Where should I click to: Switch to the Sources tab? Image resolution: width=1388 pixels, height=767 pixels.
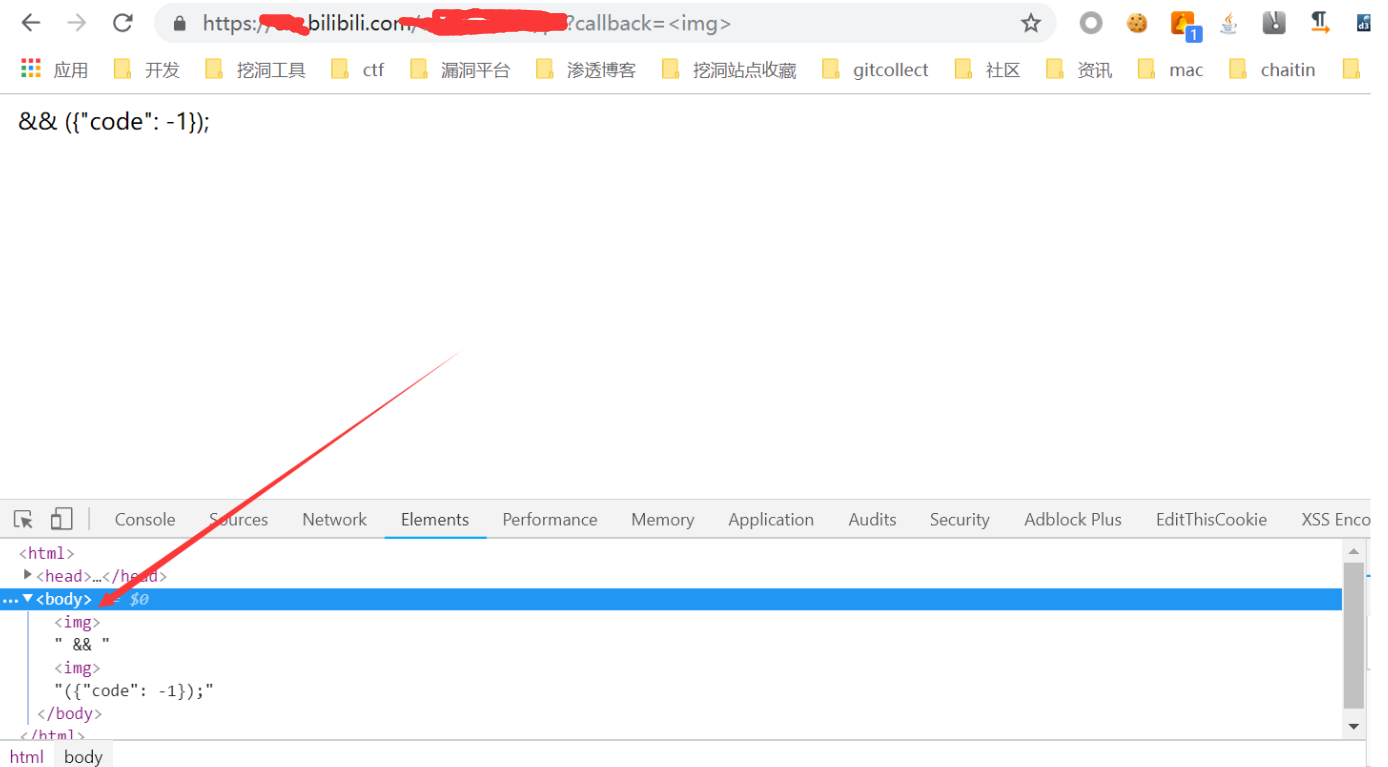[239, 519]
